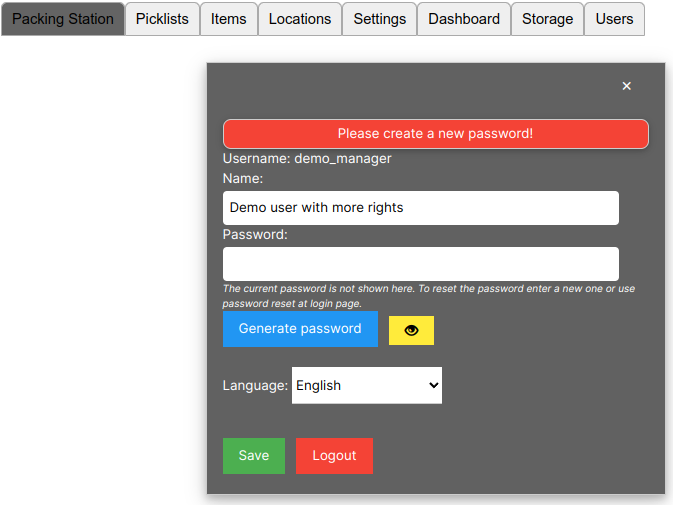The image size is (673, 505).
Task: Click the red 'Please create a new password!' banner
Action: click(x=436, y=134)
